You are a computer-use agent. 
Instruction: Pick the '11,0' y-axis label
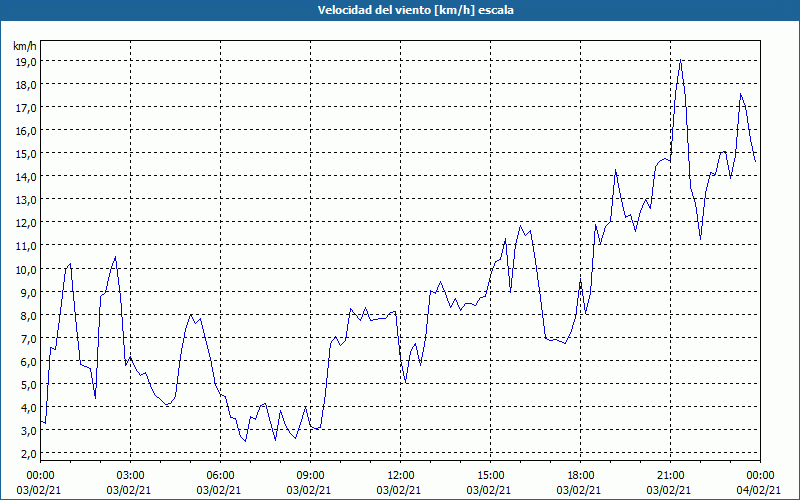pyautogui.click(x=26, y=246)
